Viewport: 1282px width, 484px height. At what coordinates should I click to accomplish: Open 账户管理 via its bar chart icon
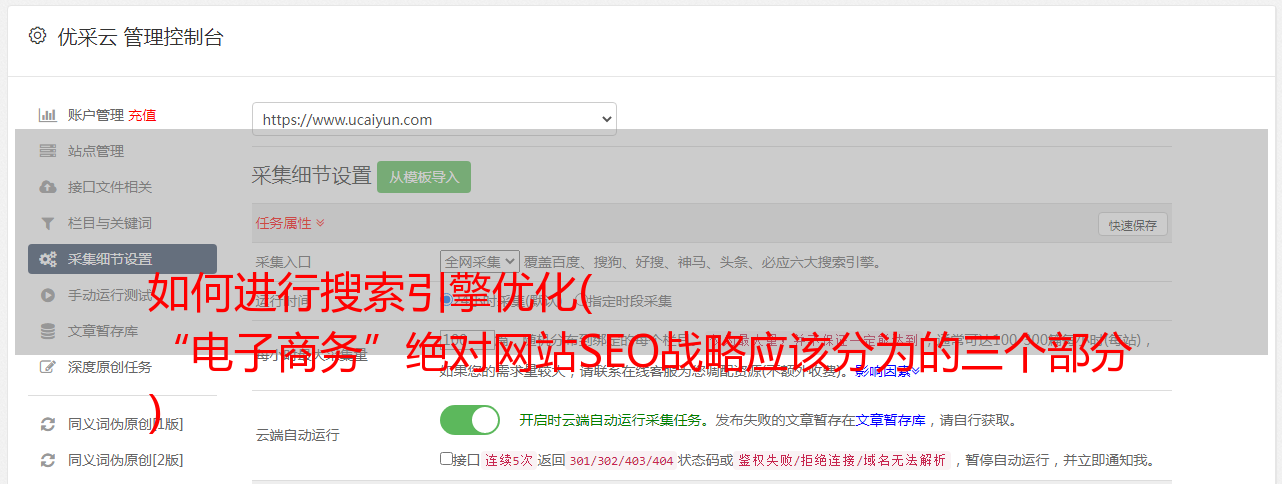(x=47, y=115)
